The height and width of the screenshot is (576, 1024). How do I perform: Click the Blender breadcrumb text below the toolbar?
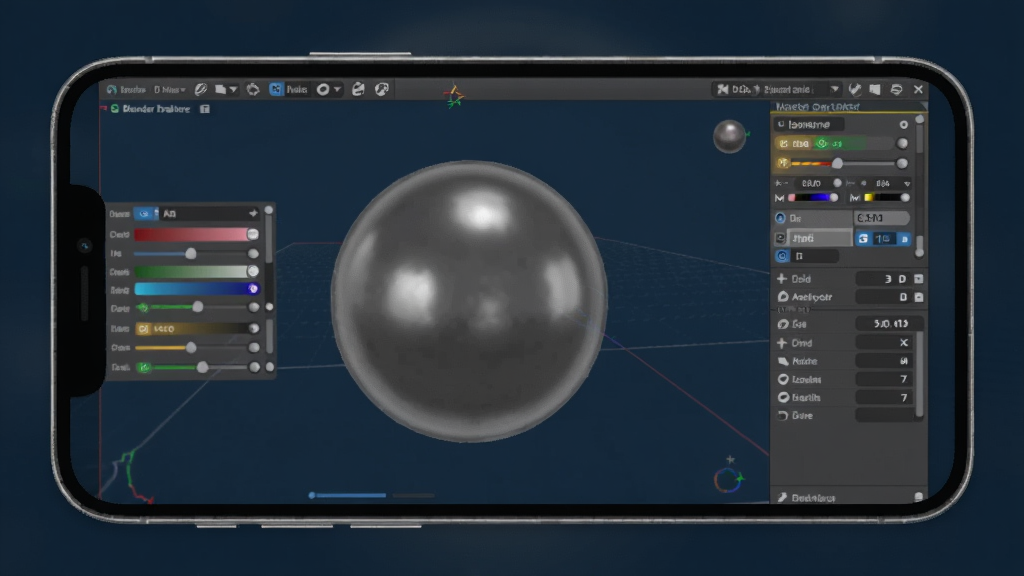coord(156,109)
